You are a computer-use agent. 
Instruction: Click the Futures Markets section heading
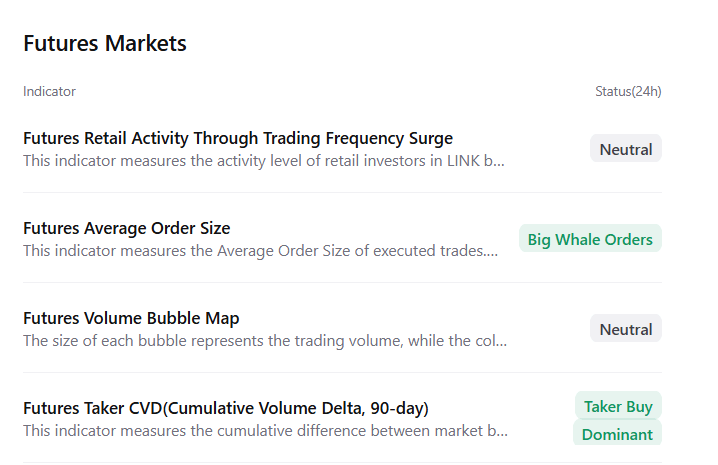click(105, 44)
